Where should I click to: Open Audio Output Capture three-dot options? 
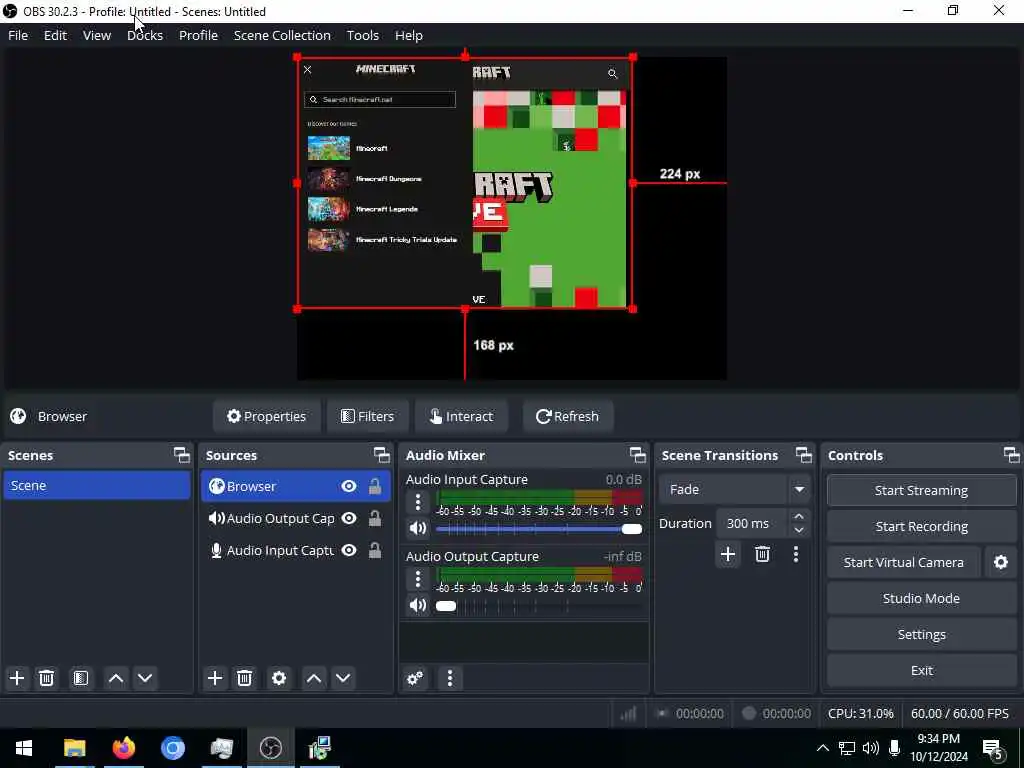pos(418,579)
